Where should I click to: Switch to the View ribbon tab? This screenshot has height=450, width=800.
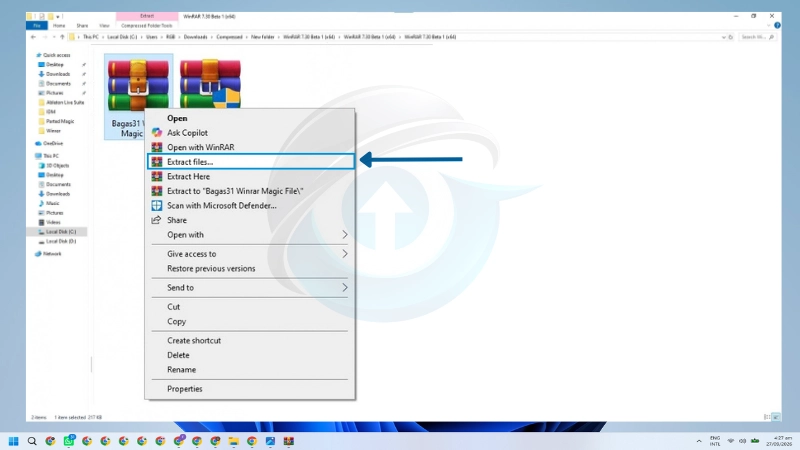(104, 26)
